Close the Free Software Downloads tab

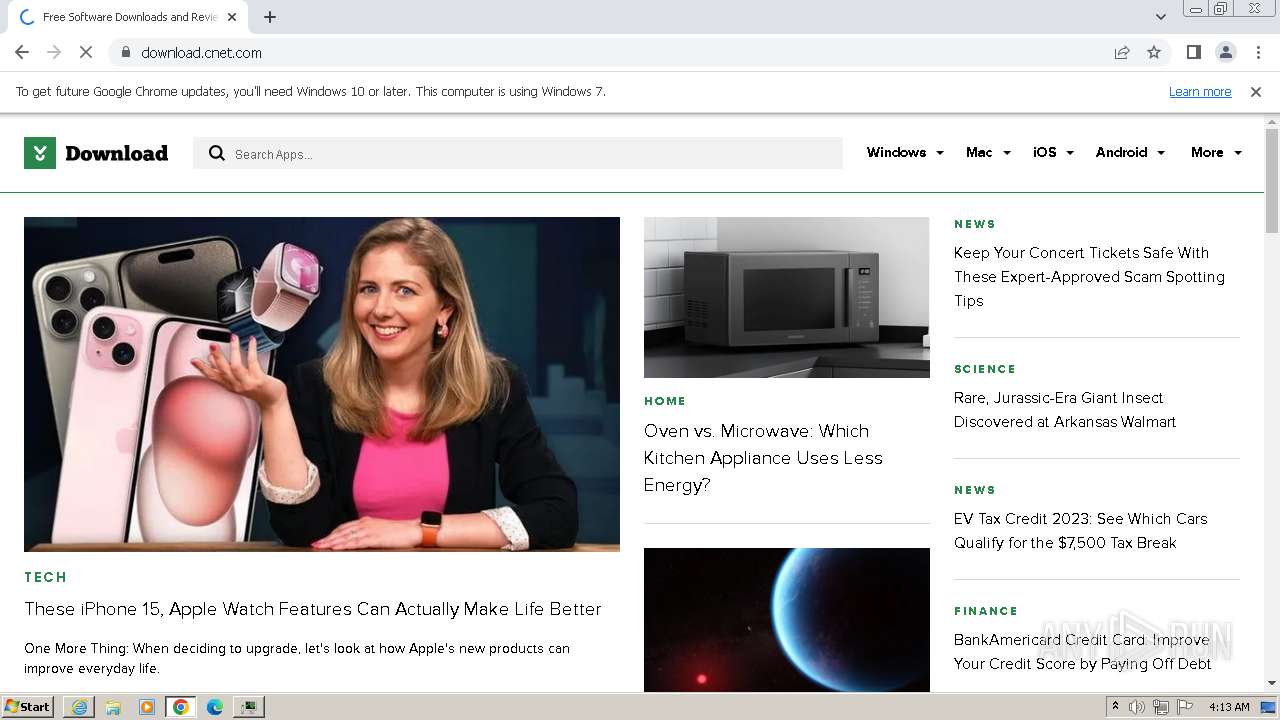(x=232, y=17)
